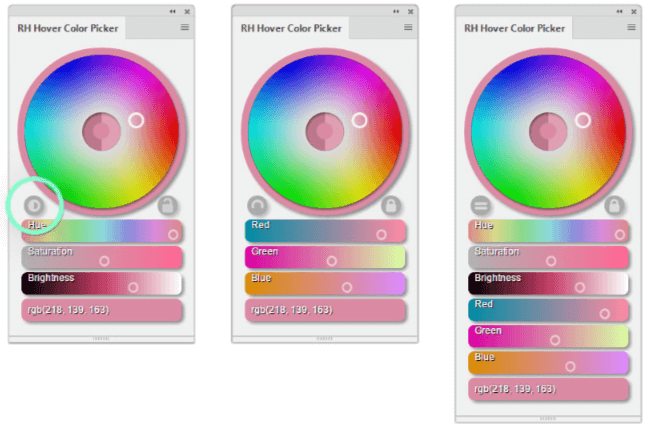Close the RGB-only color picker panel
The image size is (649, 431).
411,10
